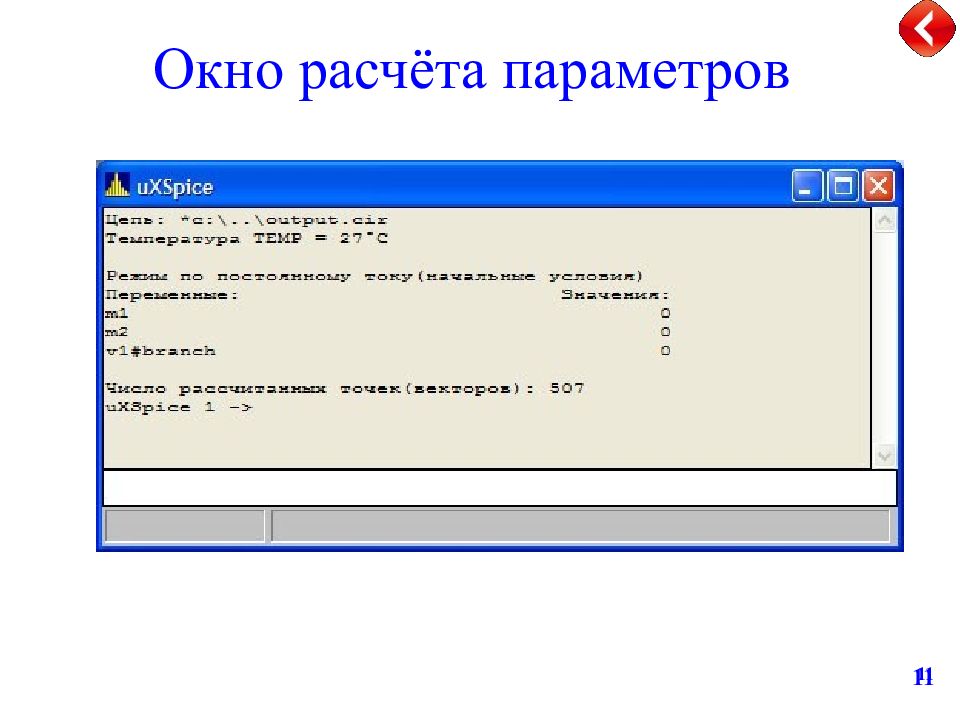
Task: Click the right status bar panel
Action: (x=580, y=525)
